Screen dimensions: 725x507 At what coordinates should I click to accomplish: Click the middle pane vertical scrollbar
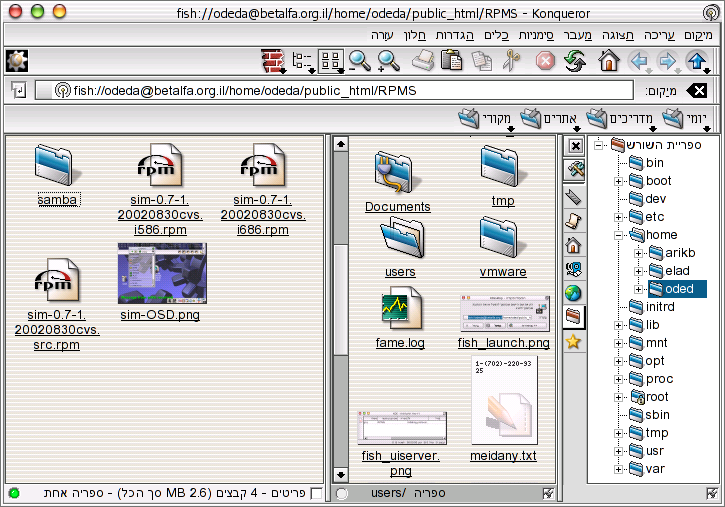[340, 300]
